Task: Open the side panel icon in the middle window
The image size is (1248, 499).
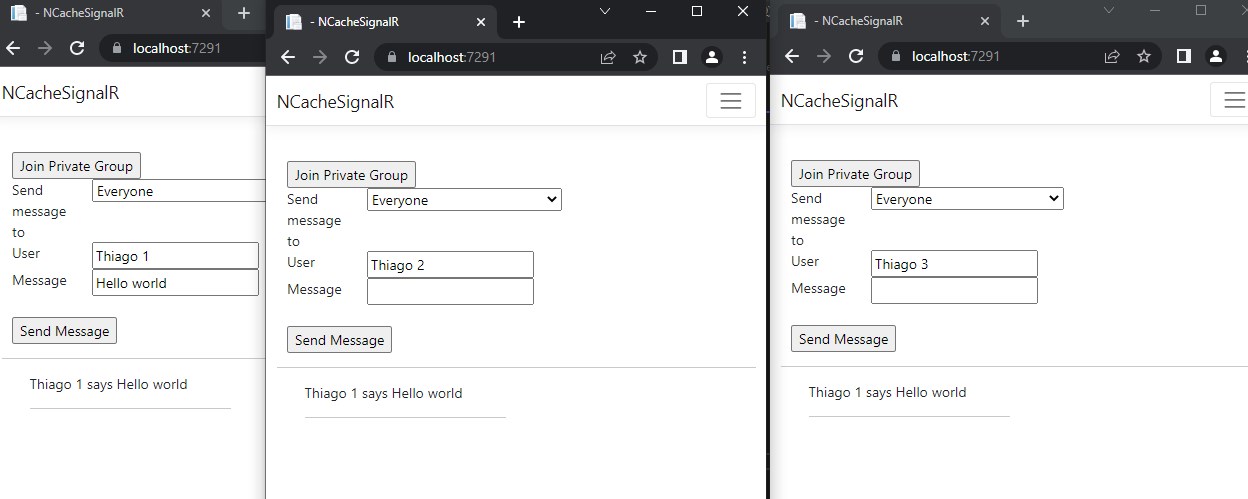Action: 680,58
